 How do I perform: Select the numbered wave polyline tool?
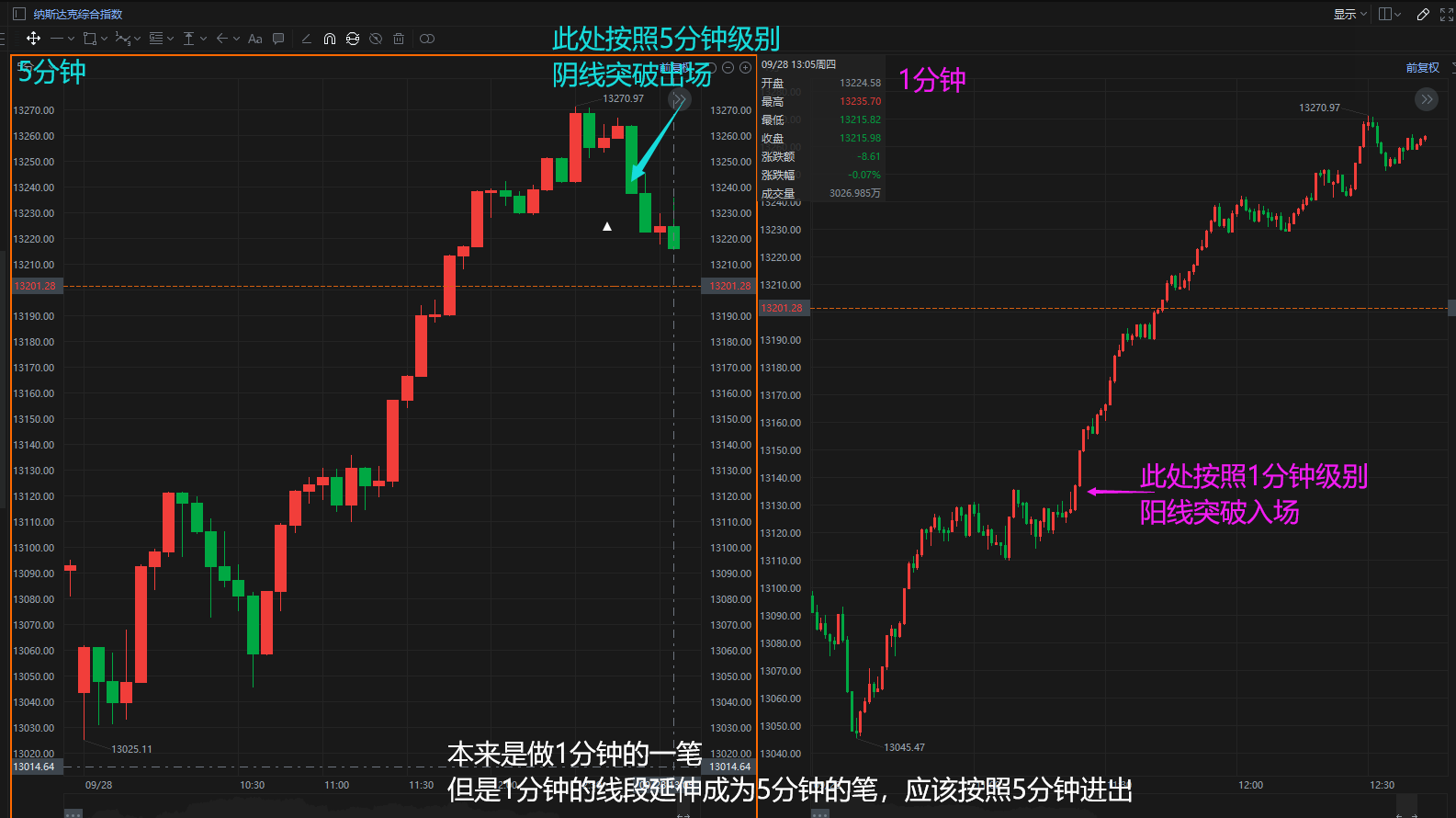(122, 39)
